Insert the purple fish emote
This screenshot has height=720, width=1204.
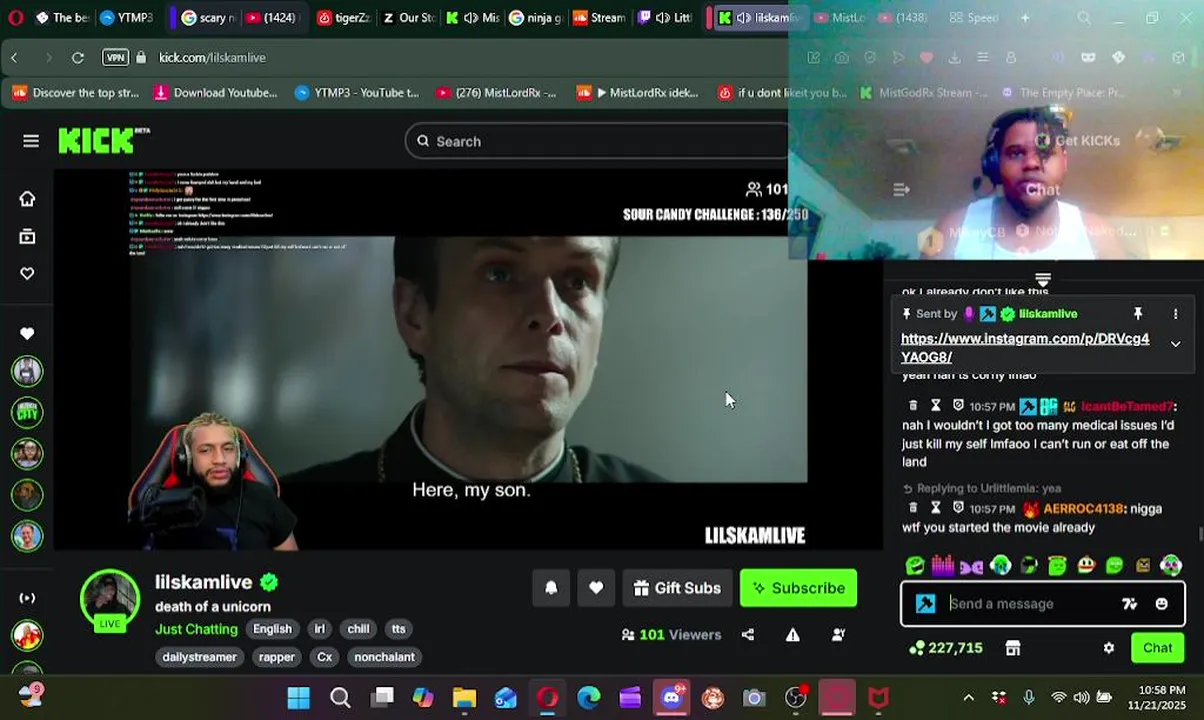click(x=971, y=566)
